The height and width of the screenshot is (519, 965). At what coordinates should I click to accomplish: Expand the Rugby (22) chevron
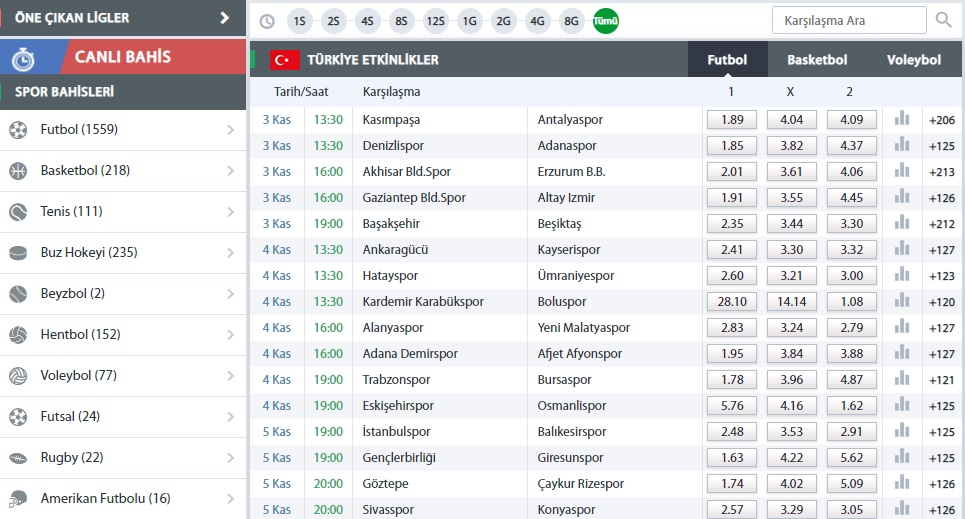click(231, 458)
